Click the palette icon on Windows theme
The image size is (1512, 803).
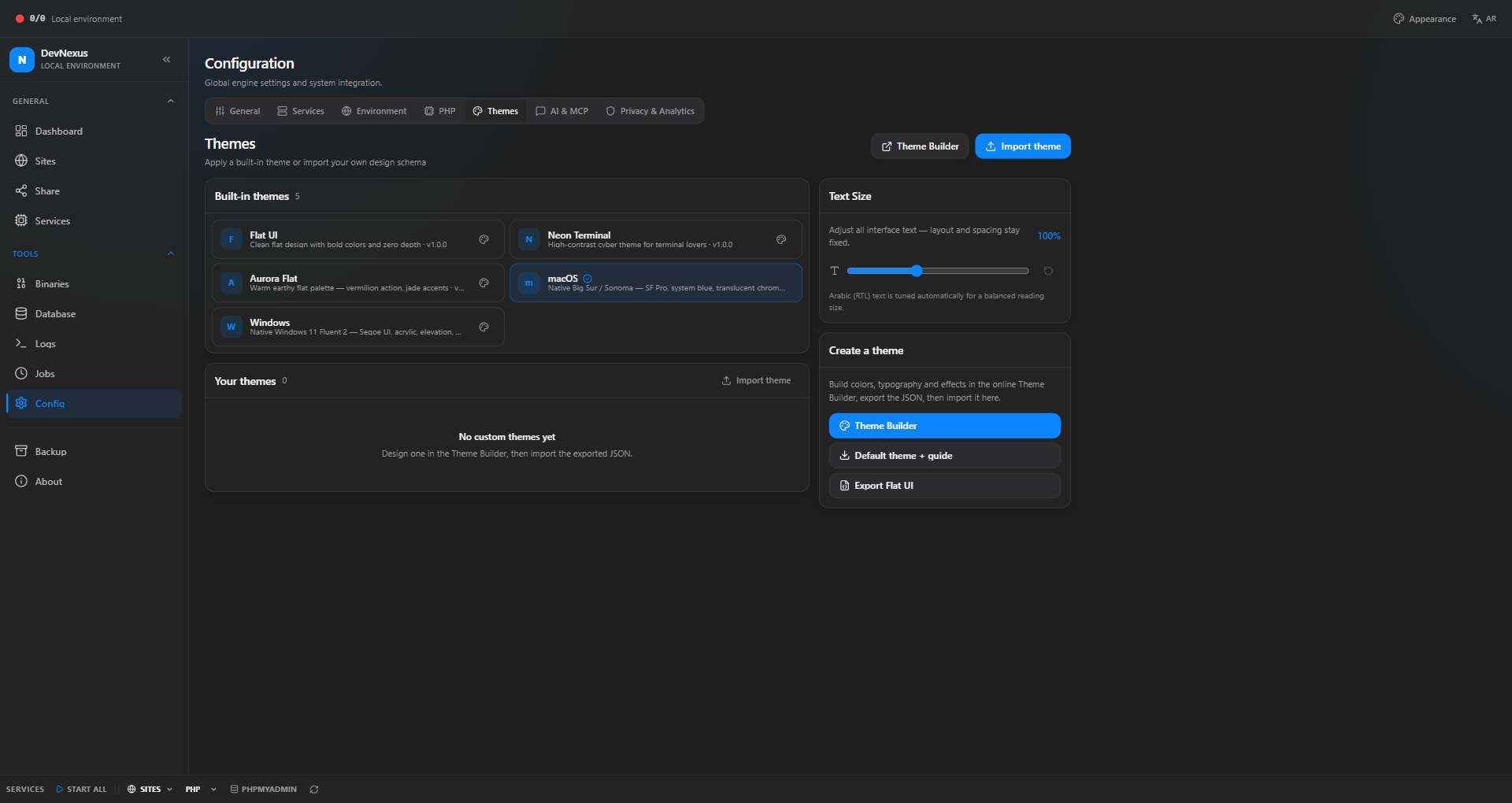tap(484, 327)
